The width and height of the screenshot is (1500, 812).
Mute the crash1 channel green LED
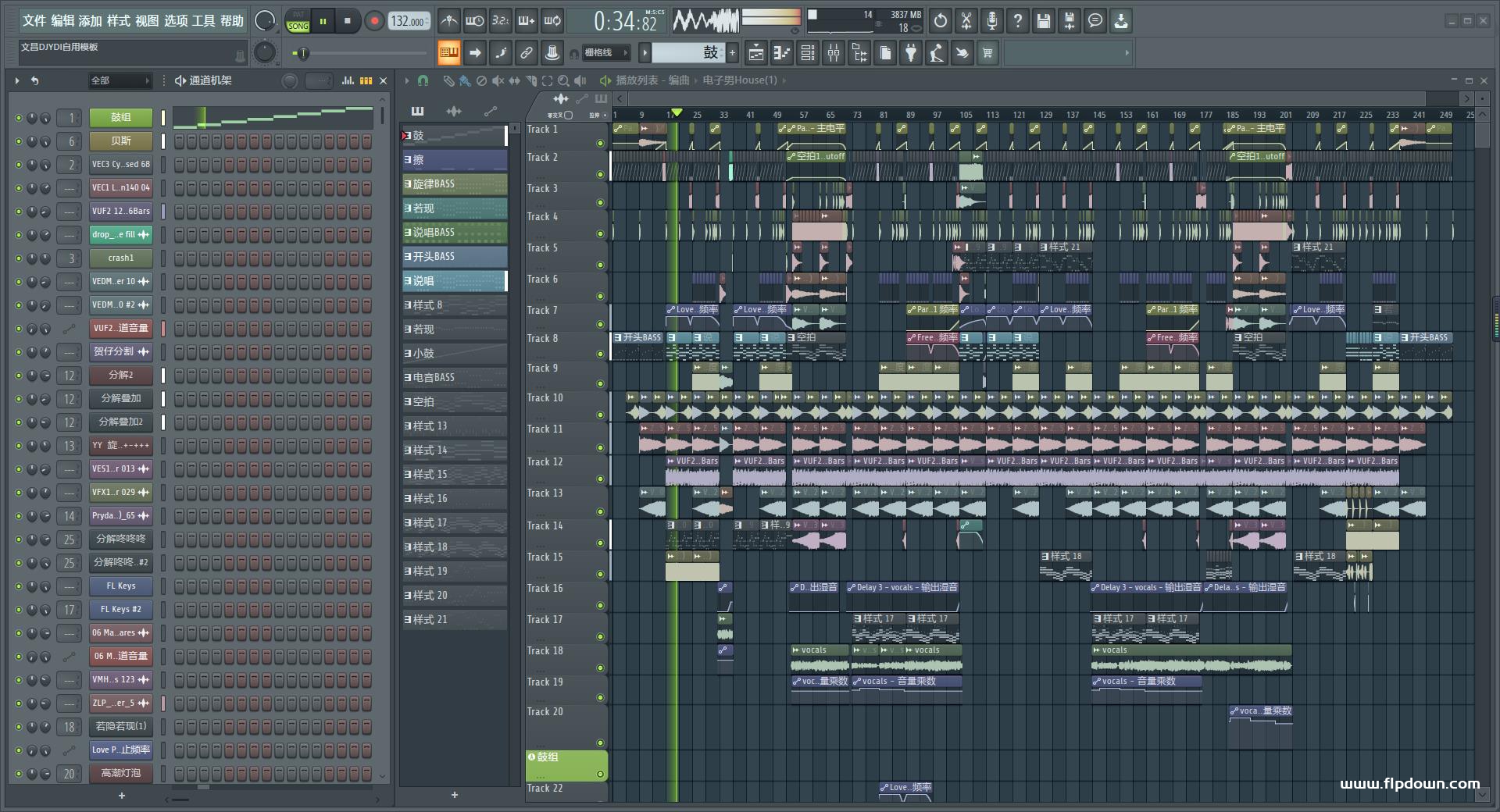pos(19,258)
